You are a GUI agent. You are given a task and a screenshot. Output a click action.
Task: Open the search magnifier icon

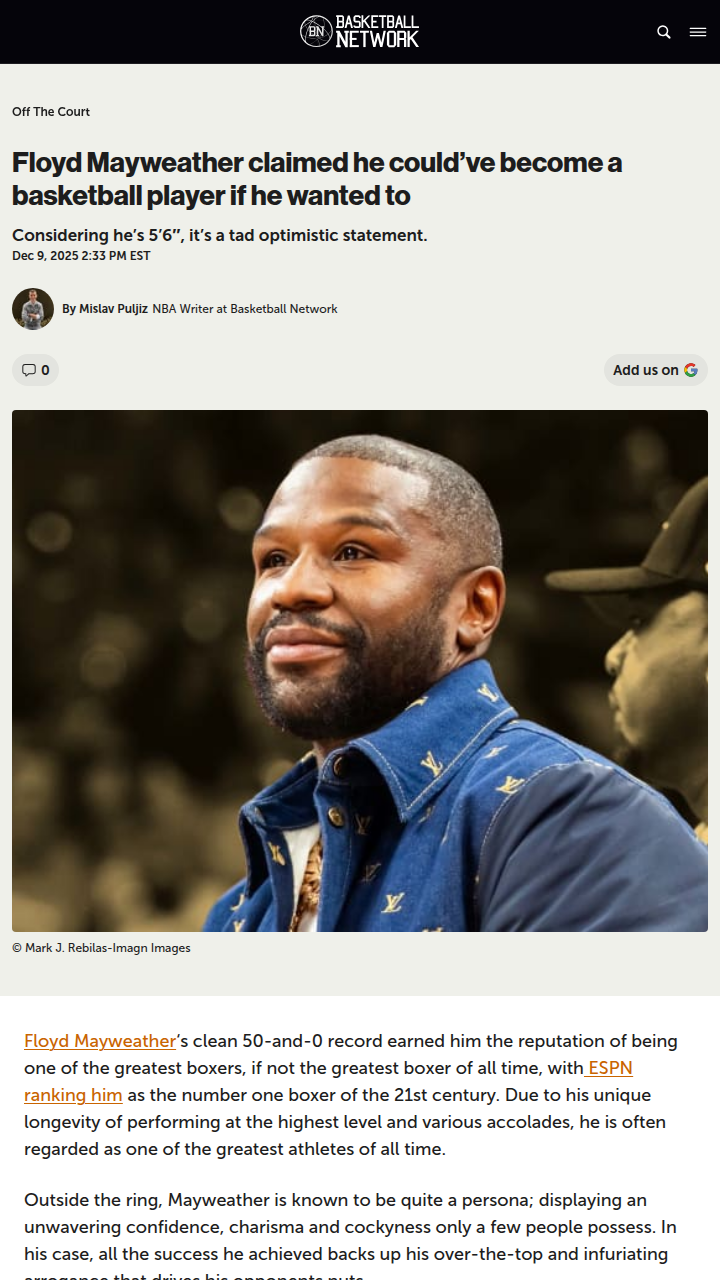click(x=664, y=32)
